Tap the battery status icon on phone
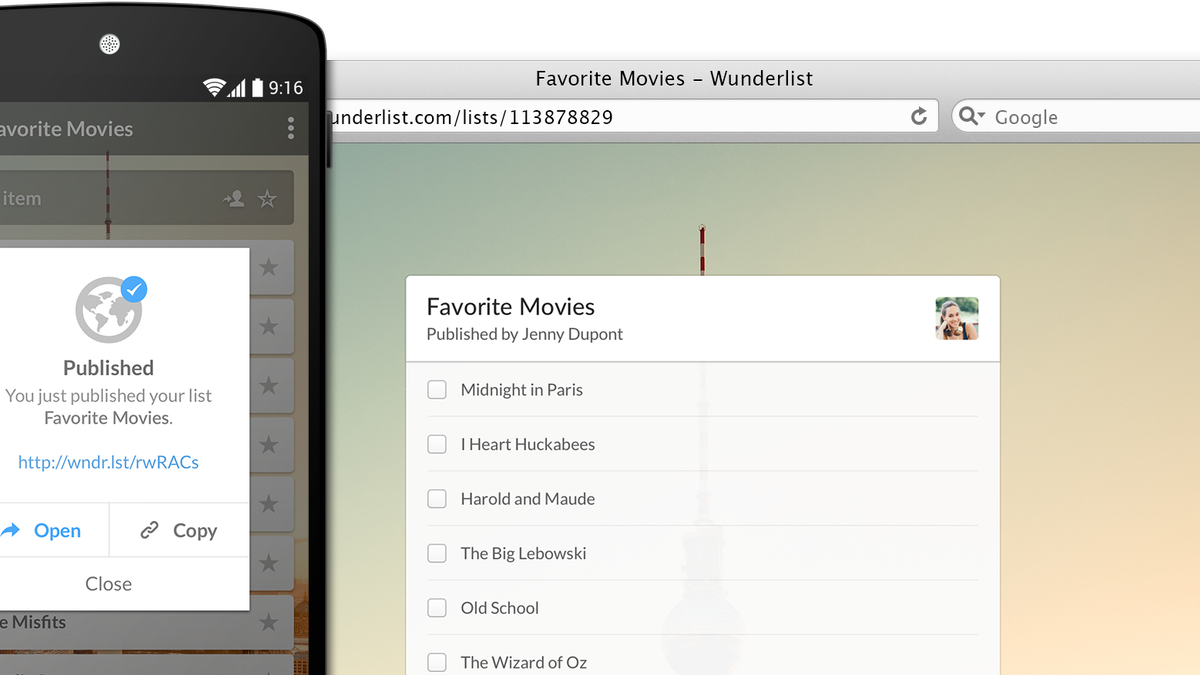Viewport: 1200px width, 675px height. click(258, 88)
